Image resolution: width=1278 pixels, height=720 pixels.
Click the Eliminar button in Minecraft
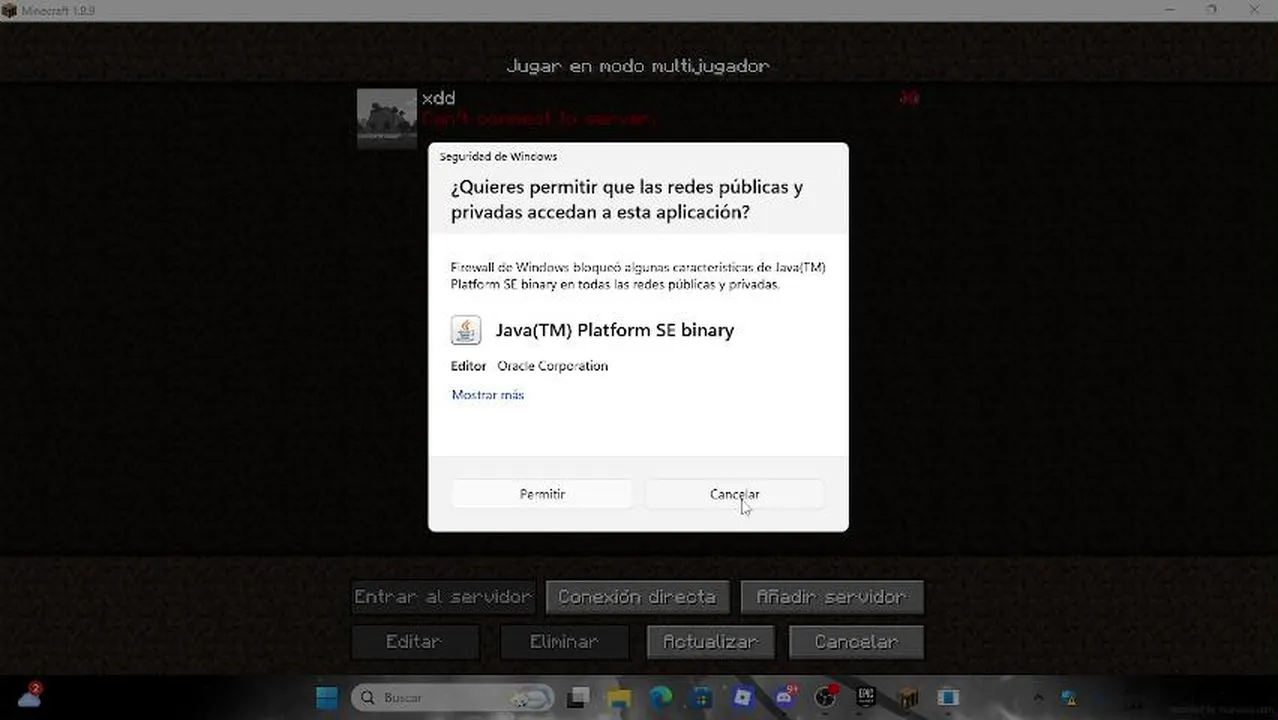coord(564,642)
